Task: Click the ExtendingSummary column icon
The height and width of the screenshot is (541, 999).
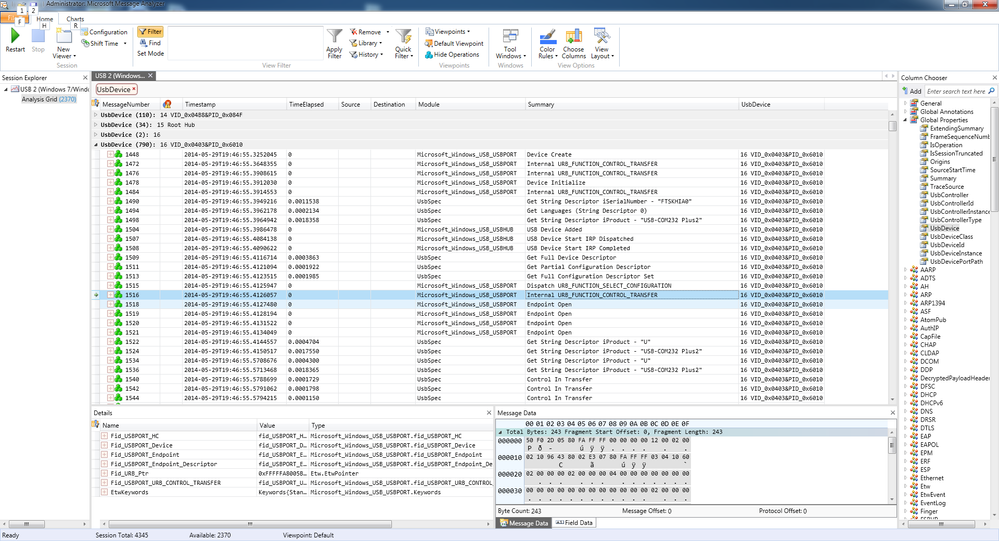Action: [x=924, y=128]
